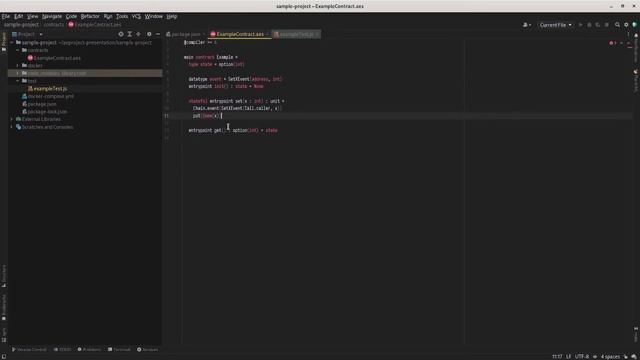Image resolution: width=640 pixels, height=360 pixels.
Task: Open the VCS menu
Action: pyautogui.click(x=136, y=16)
